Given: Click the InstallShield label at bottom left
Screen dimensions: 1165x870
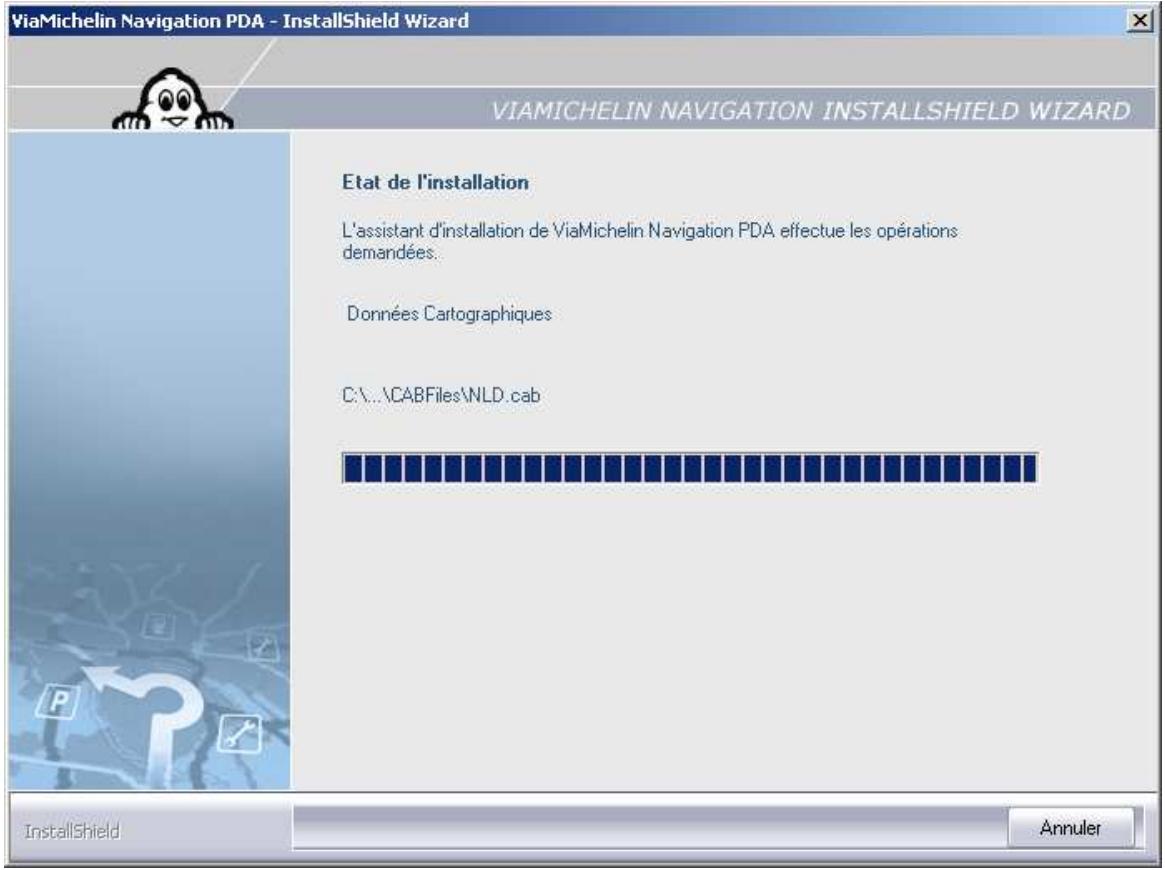Looking at the screenshot, I should (x=72, y=831).
